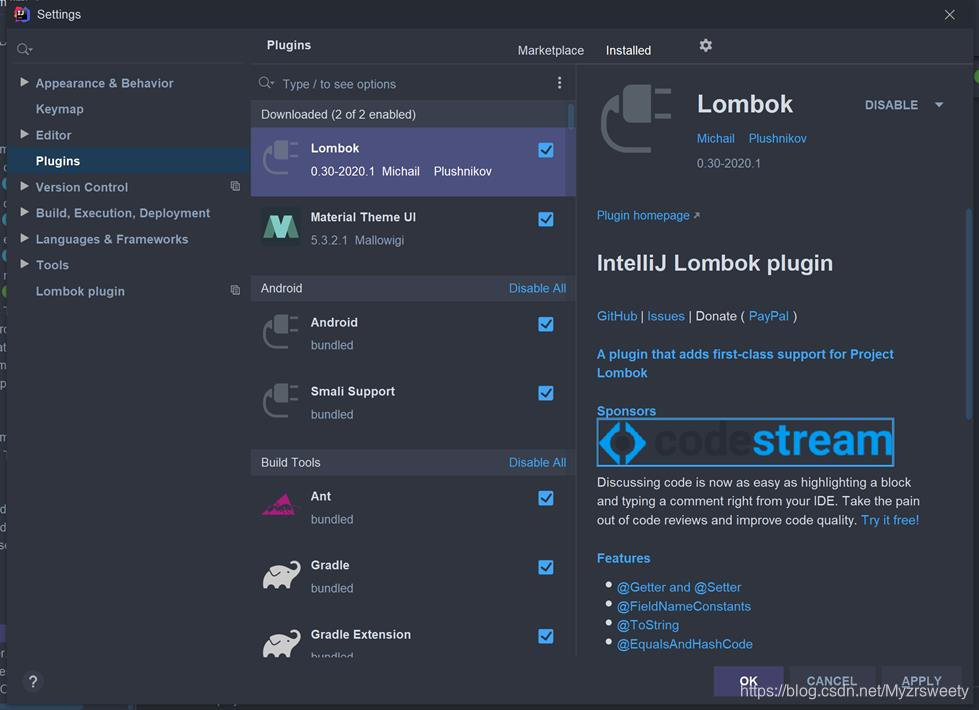Uncheck the Lombok plugin checkbox
Screen dimensions: 979x710
(x=546, y=150)
